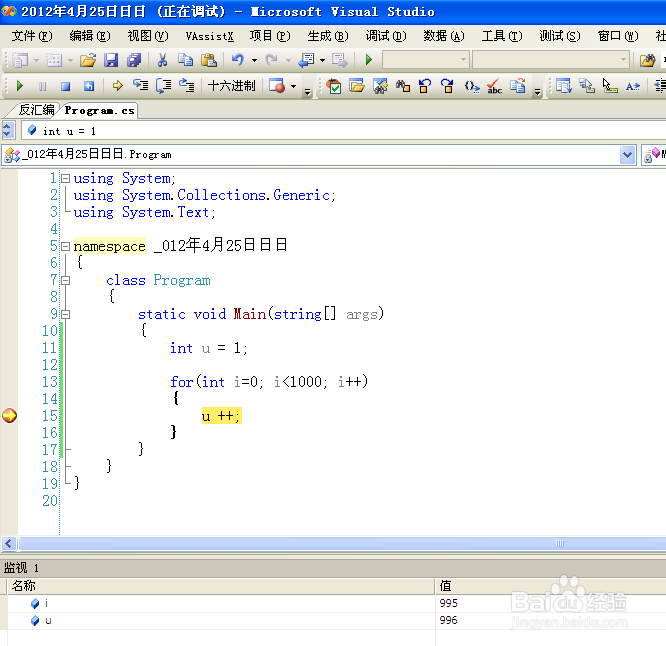Click watch value 995

coord(448,603)
